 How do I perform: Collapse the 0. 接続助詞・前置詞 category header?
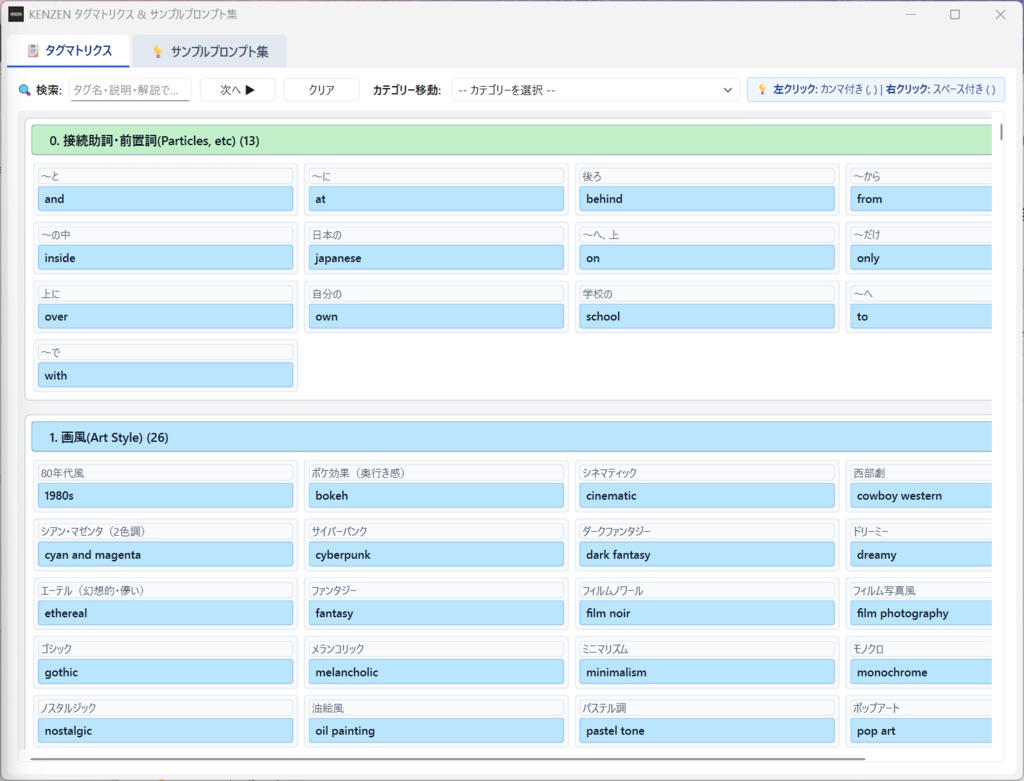click(511, 140)
